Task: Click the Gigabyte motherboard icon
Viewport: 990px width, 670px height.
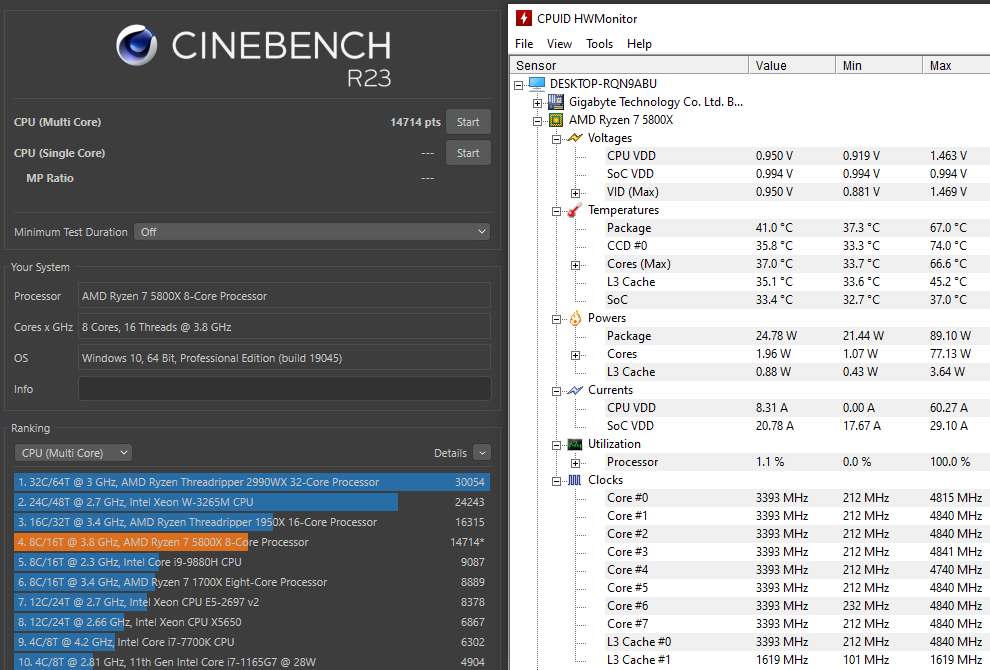Action: [x=556, y=102]
